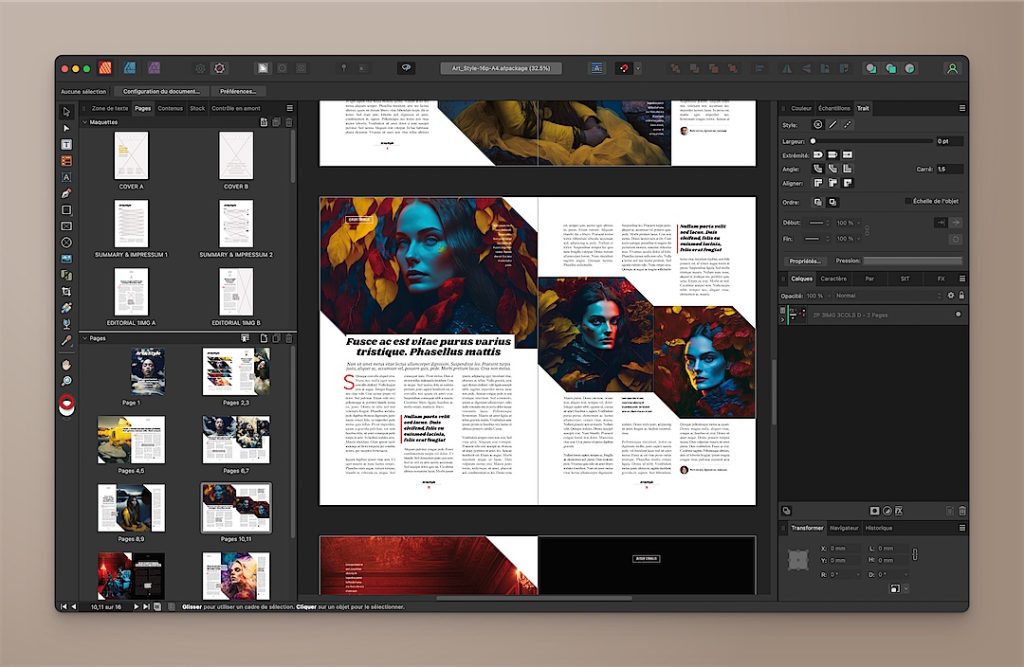This screenshot has height=667, width=1024.
Task: Collapse the Maquettes section
Action: 85,122
